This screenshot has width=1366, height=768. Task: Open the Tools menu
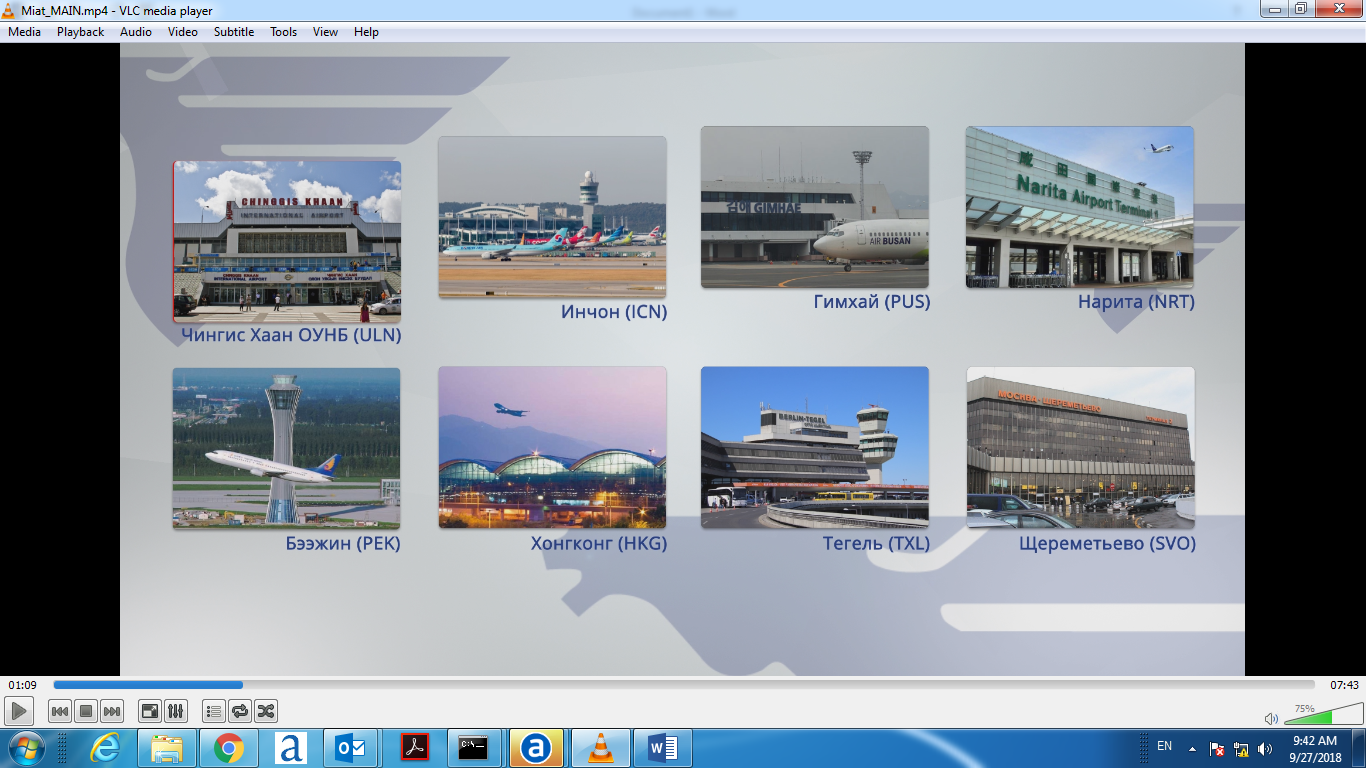pyautogui.click(x=284, y=32)
